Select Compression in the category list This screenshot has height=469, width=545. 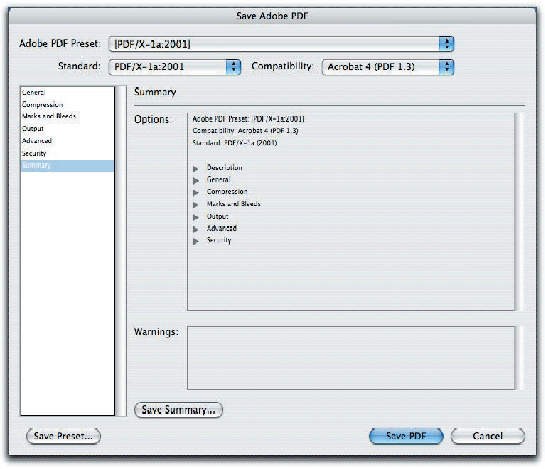coord(42,104)
